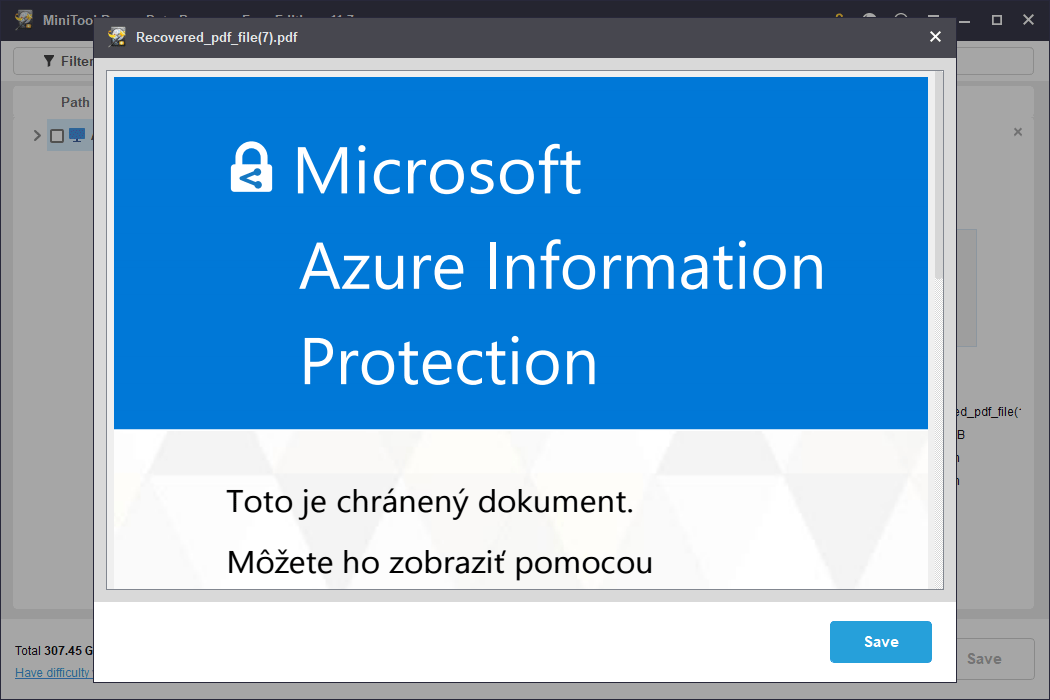Dismiss the side panel with small x
Viewport: 1050px width, 700px height.
[x=1018, y=132]
